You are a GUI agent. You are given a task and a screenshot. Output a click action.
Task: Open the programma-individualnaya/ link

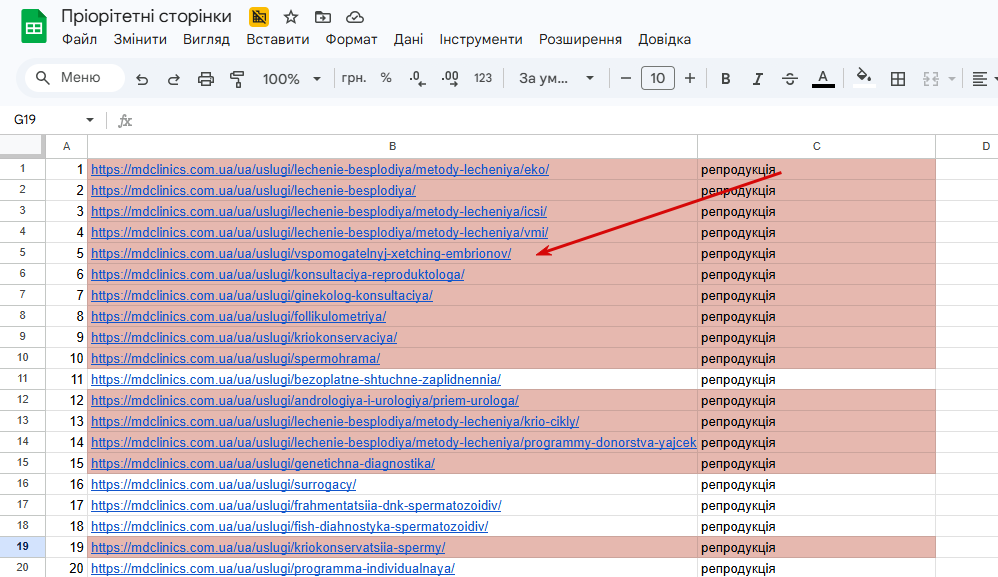(273, 568)
